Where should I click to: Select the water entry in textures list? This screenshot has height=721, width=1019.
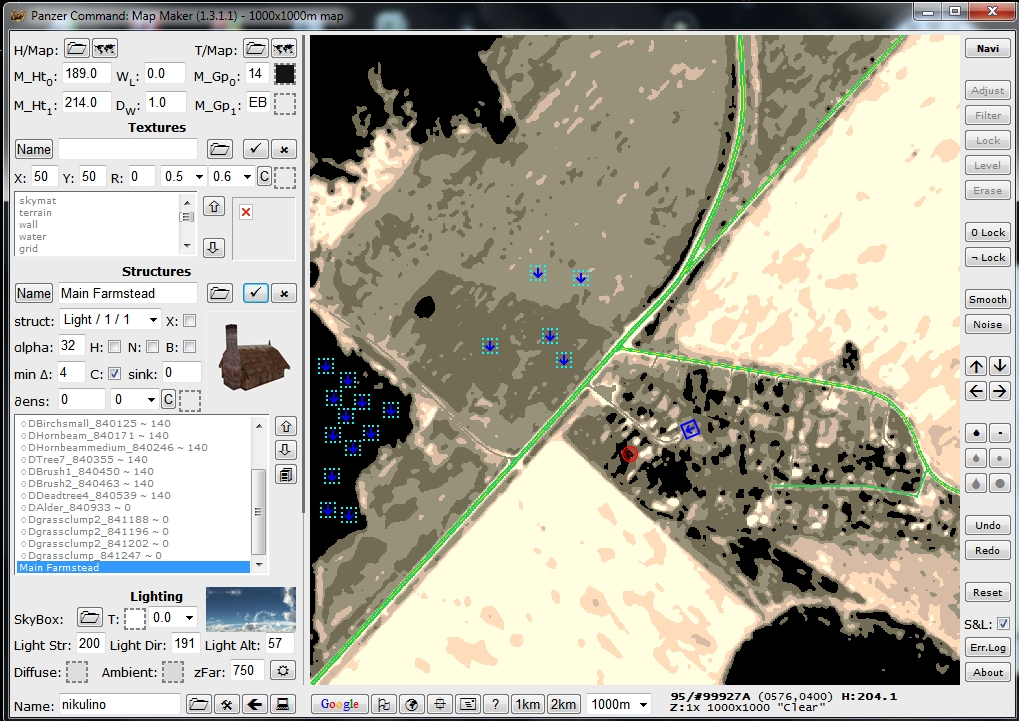(32, 237)
